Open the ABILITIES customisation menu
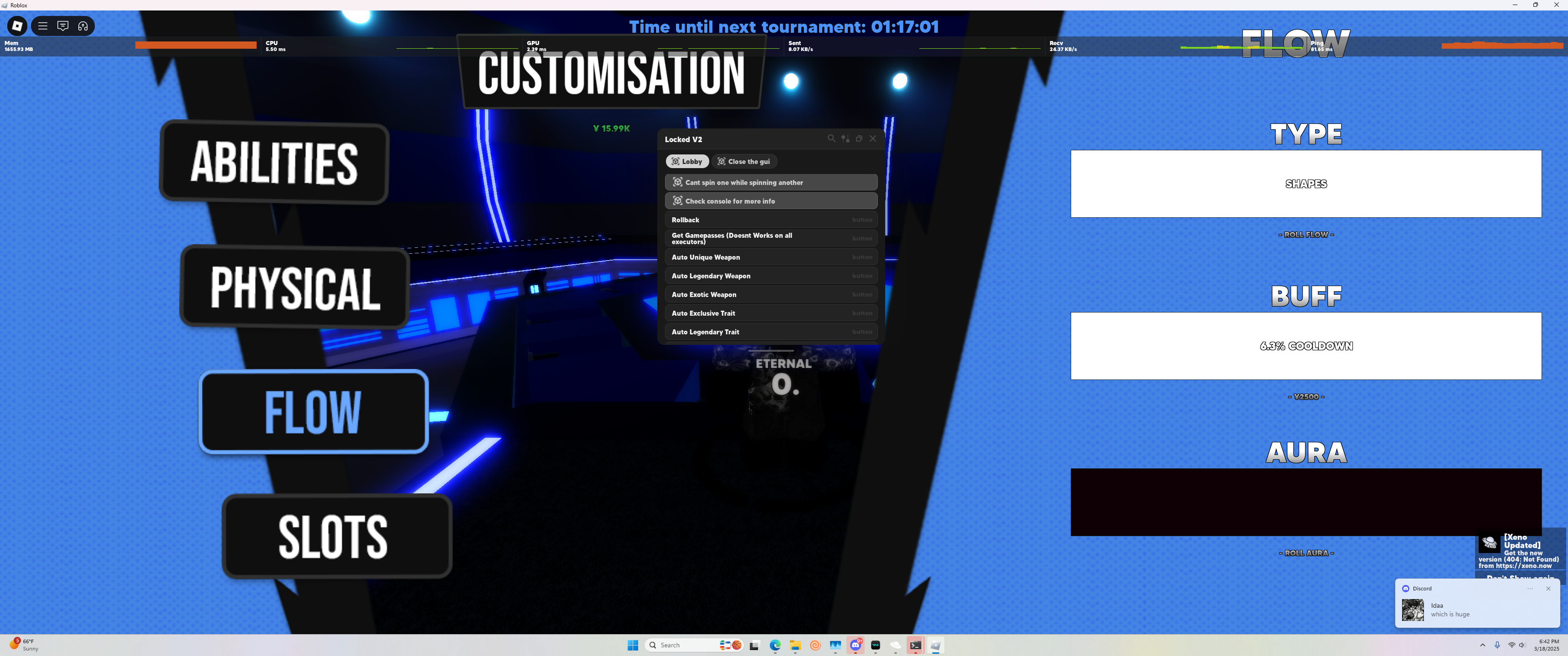 pos(274,163)
